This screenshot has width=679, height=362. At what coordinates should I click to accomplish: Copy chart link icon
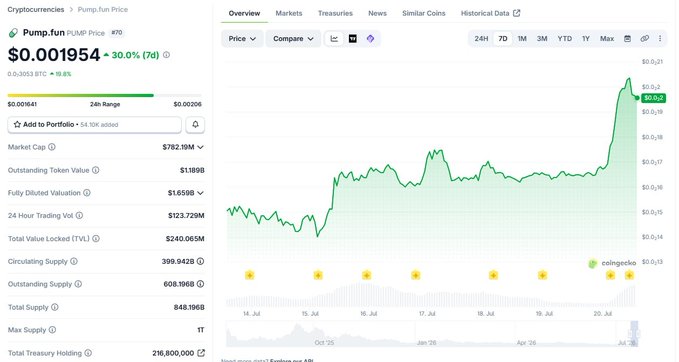[644, 39]
